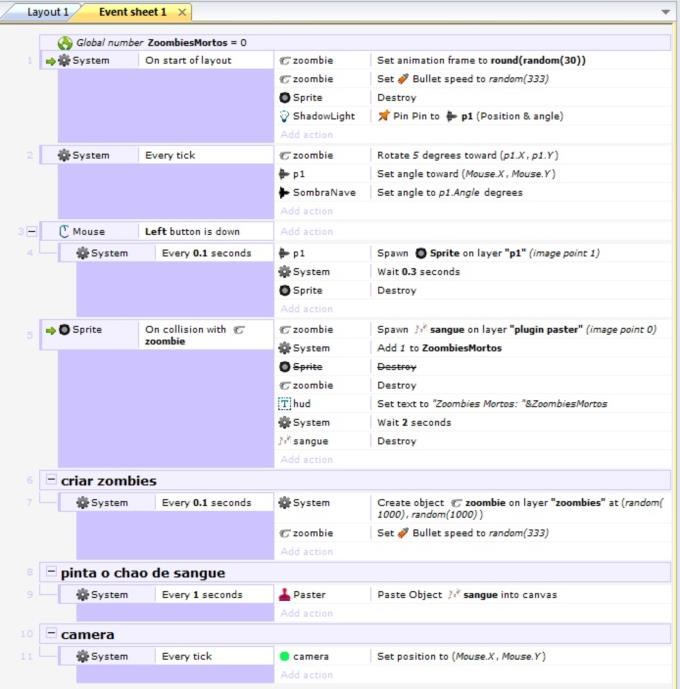Click the Paster stamp icon
The width and height of the screenshot is (680, 689).
[x=285, y=595]
